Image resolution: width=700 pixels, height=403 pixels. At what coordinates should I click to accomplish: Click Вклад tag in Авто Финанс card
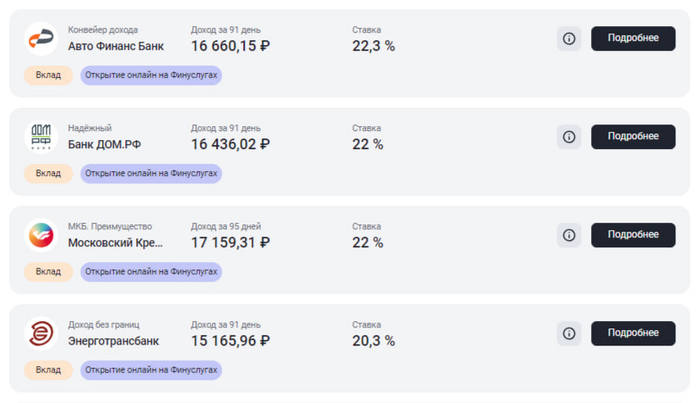[x=48, y=75]
